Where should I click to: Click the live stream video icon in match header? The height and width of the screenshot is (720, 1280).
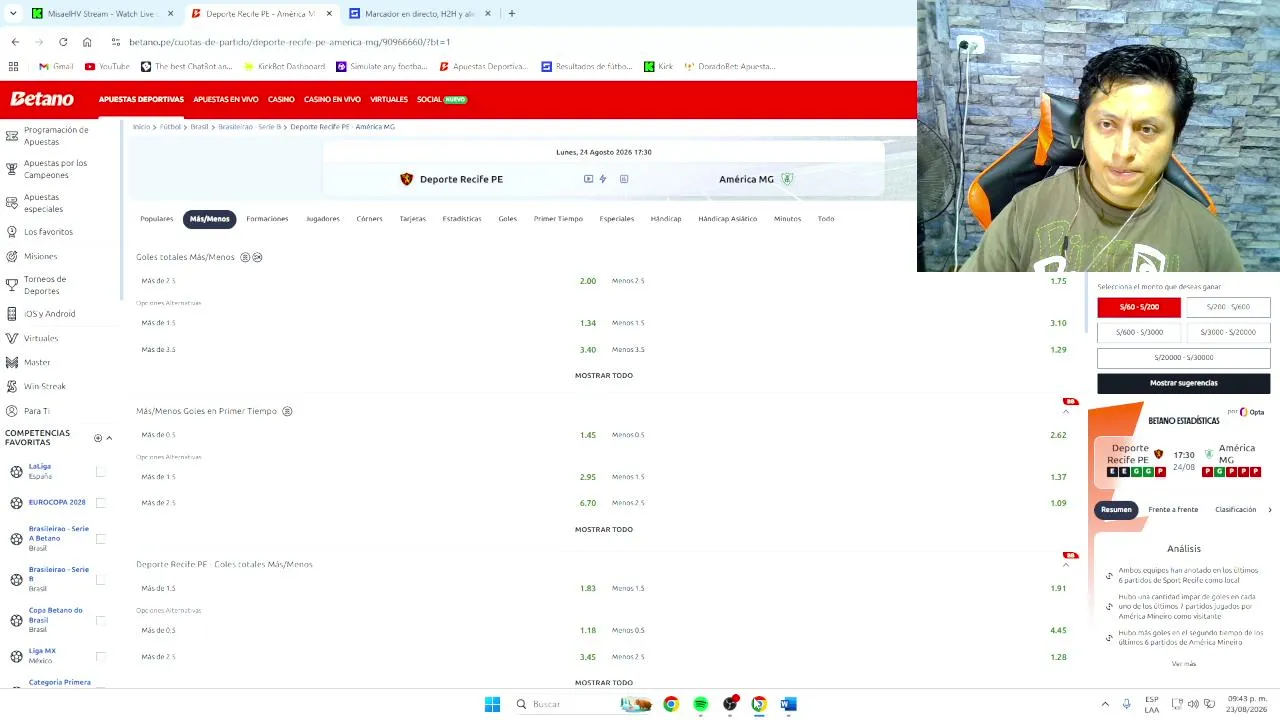pos(588,179)
